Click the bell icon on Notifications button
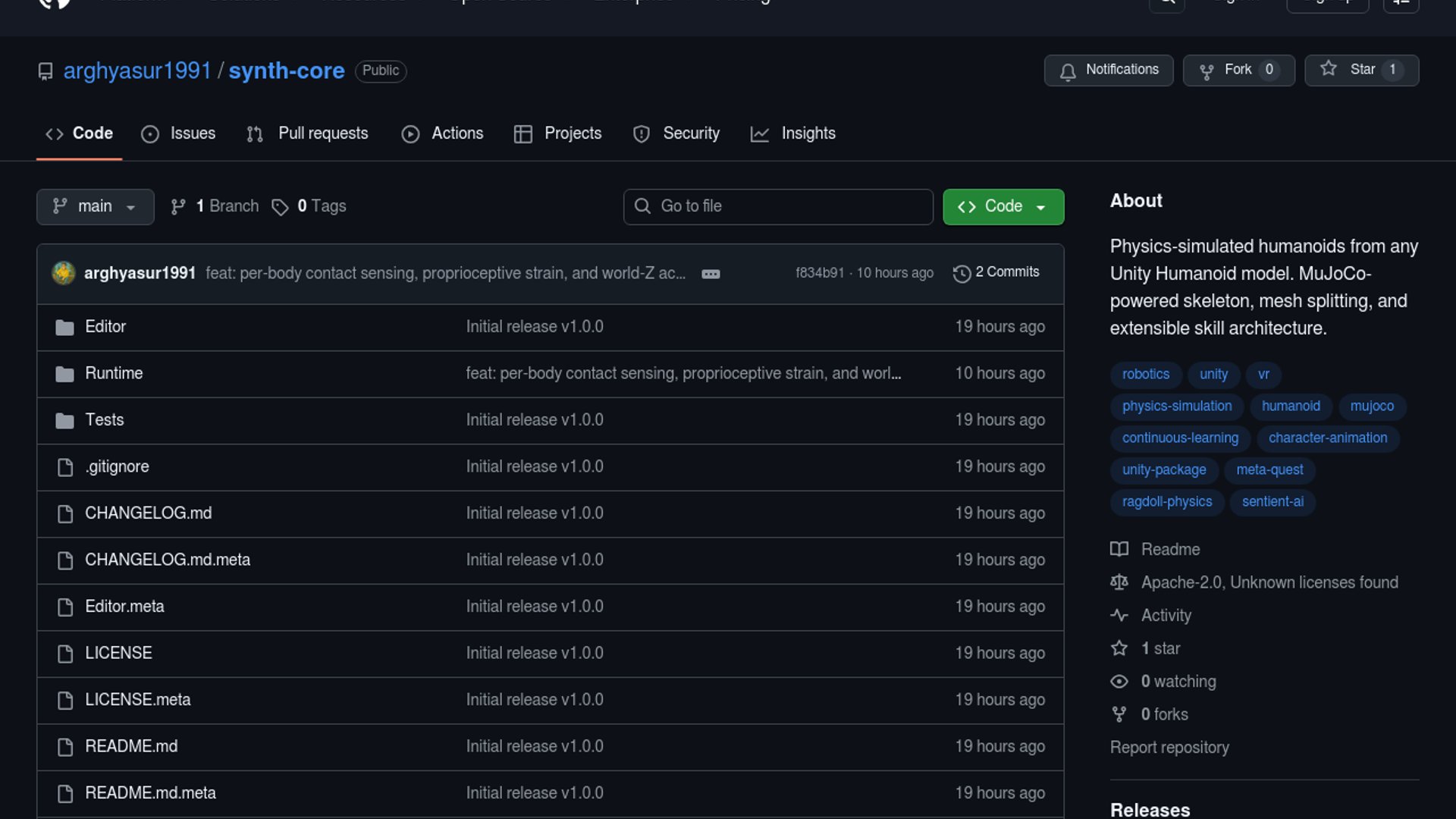1456x819 pixels. [1068, 71]
